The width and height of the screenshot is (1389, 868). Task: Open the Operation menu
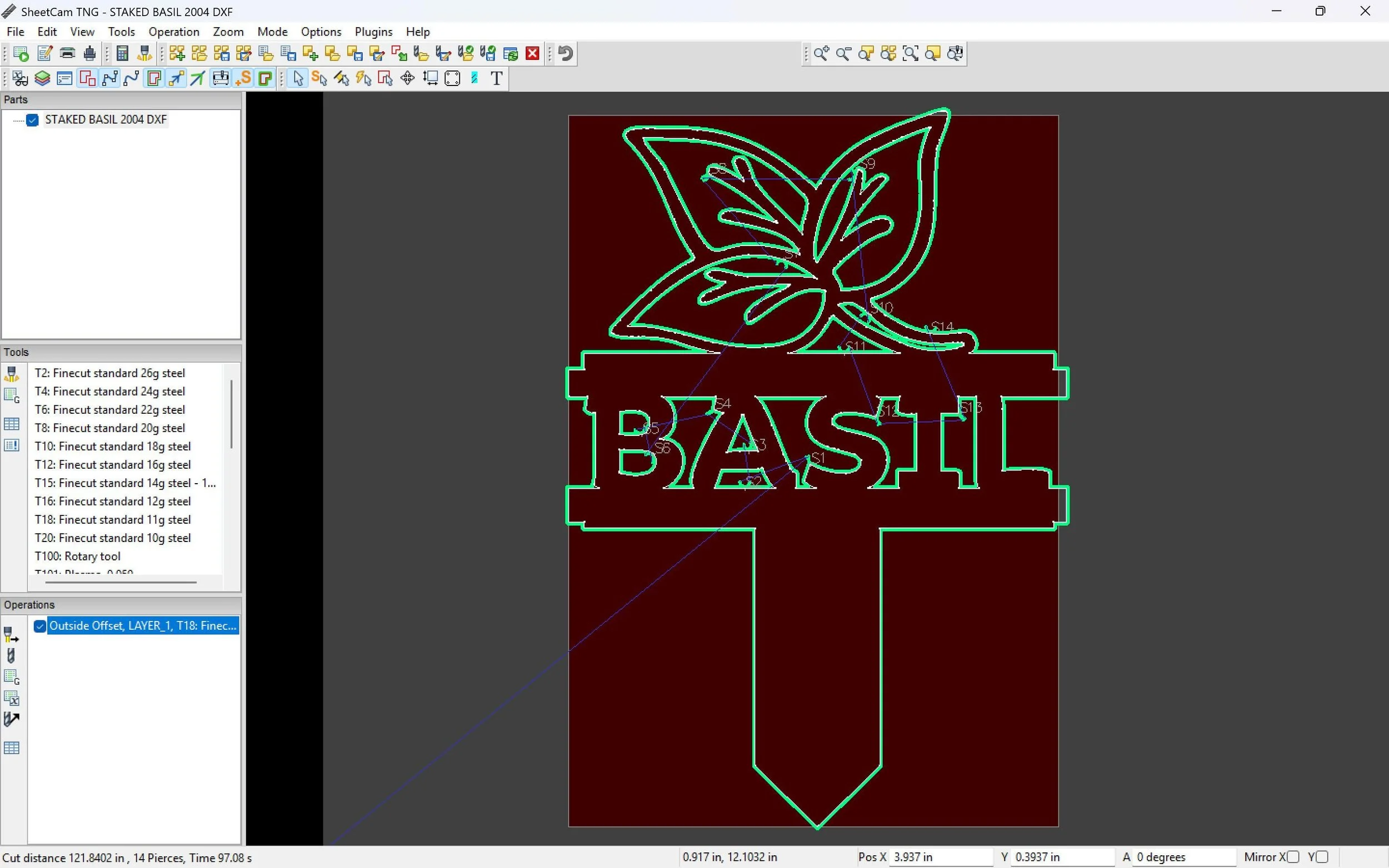point(173,32)
